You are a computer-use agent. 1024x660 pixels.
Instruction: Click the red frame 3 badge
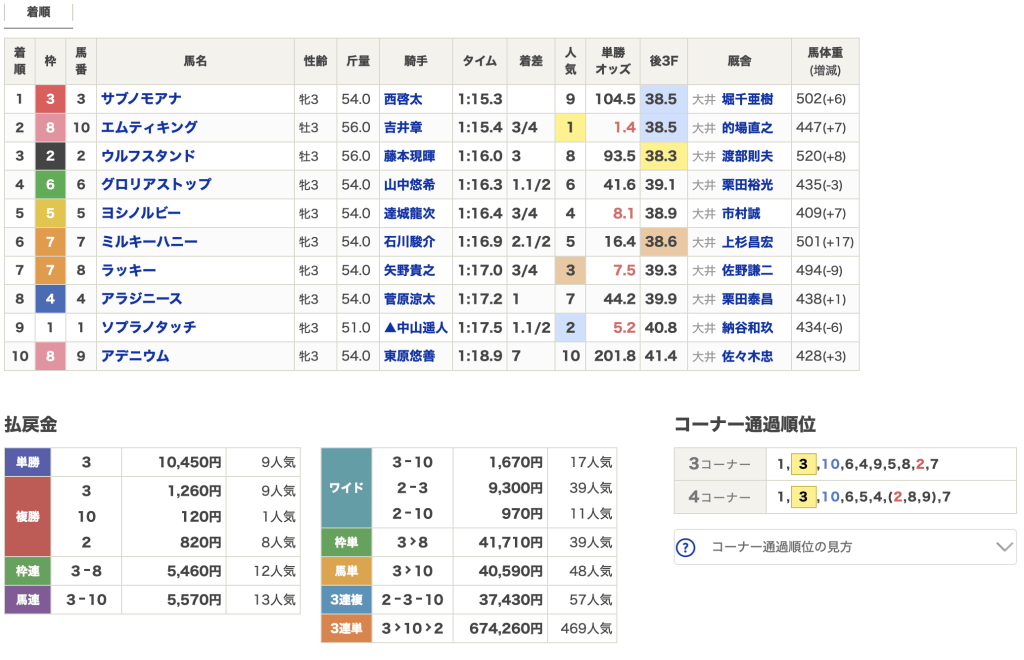(x=50, y=99)
